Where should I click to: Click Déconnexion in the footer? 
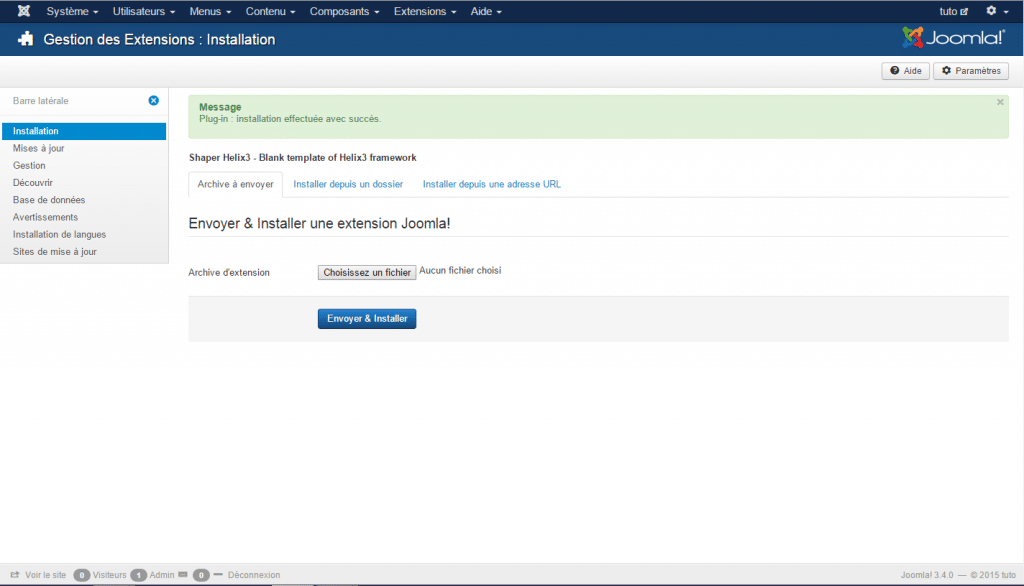pos(254,575)
